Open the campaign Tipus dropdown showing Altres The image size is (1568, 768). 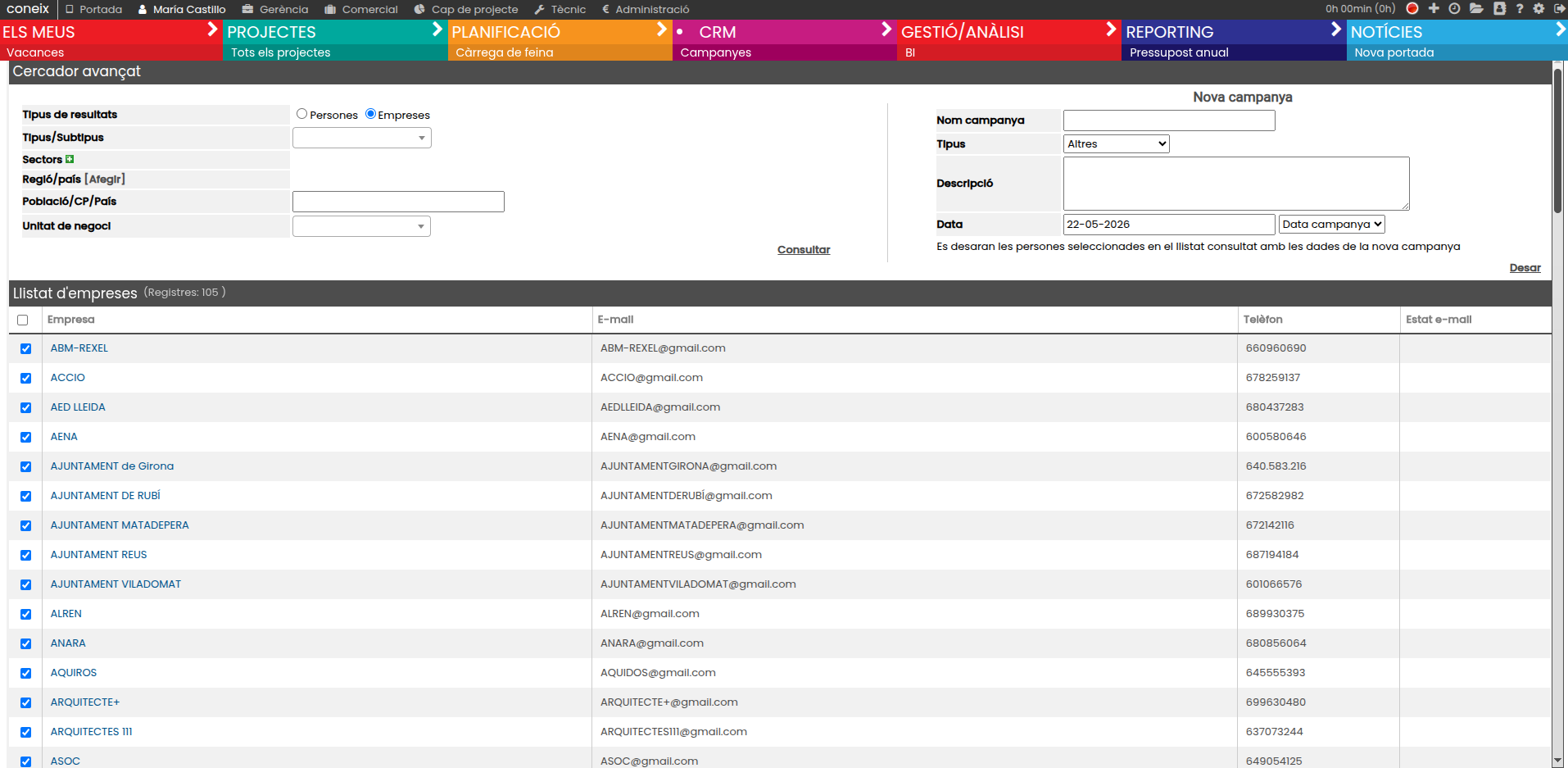pyautogui.click(x=1116, y=143)
